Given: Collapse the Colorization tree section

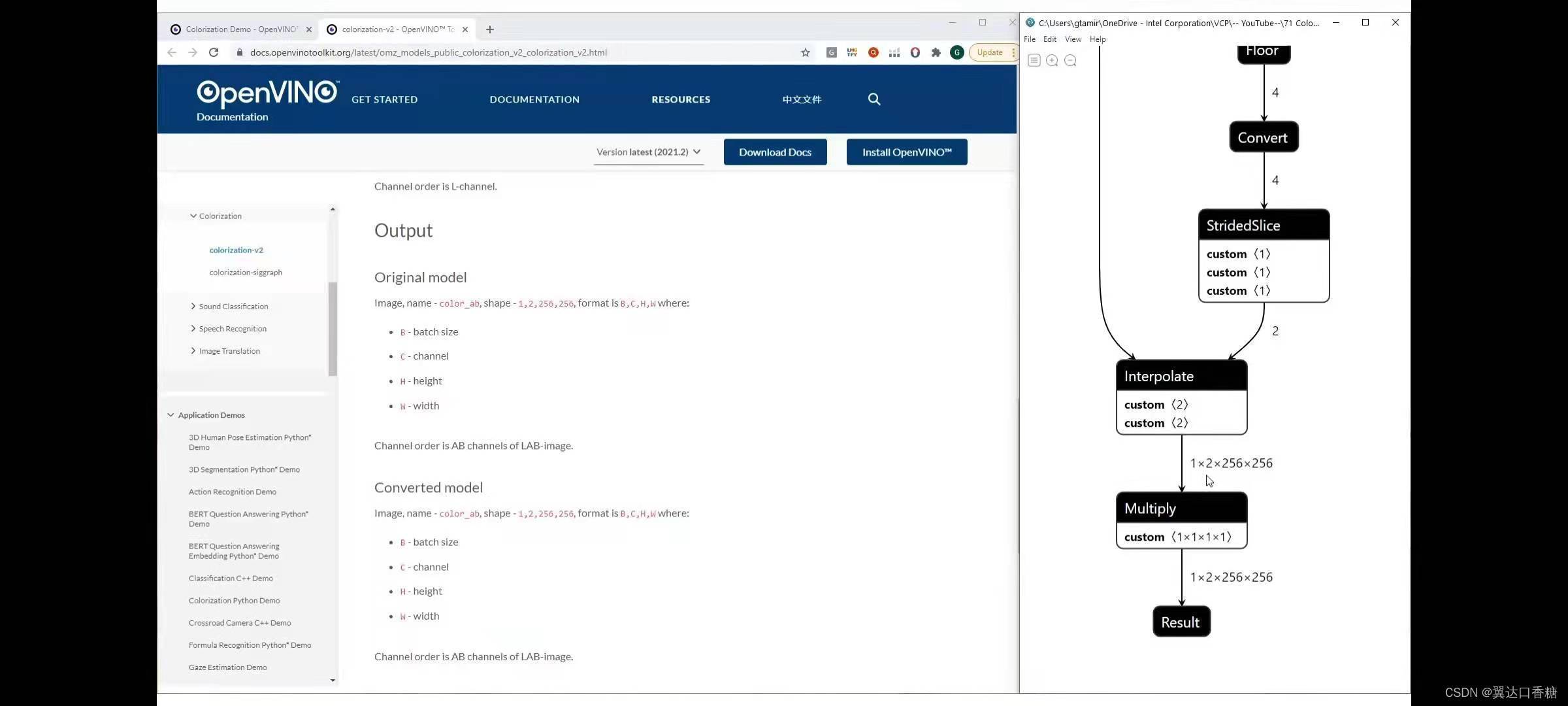Looking at the screenshot, I should (x=193, y=216).
